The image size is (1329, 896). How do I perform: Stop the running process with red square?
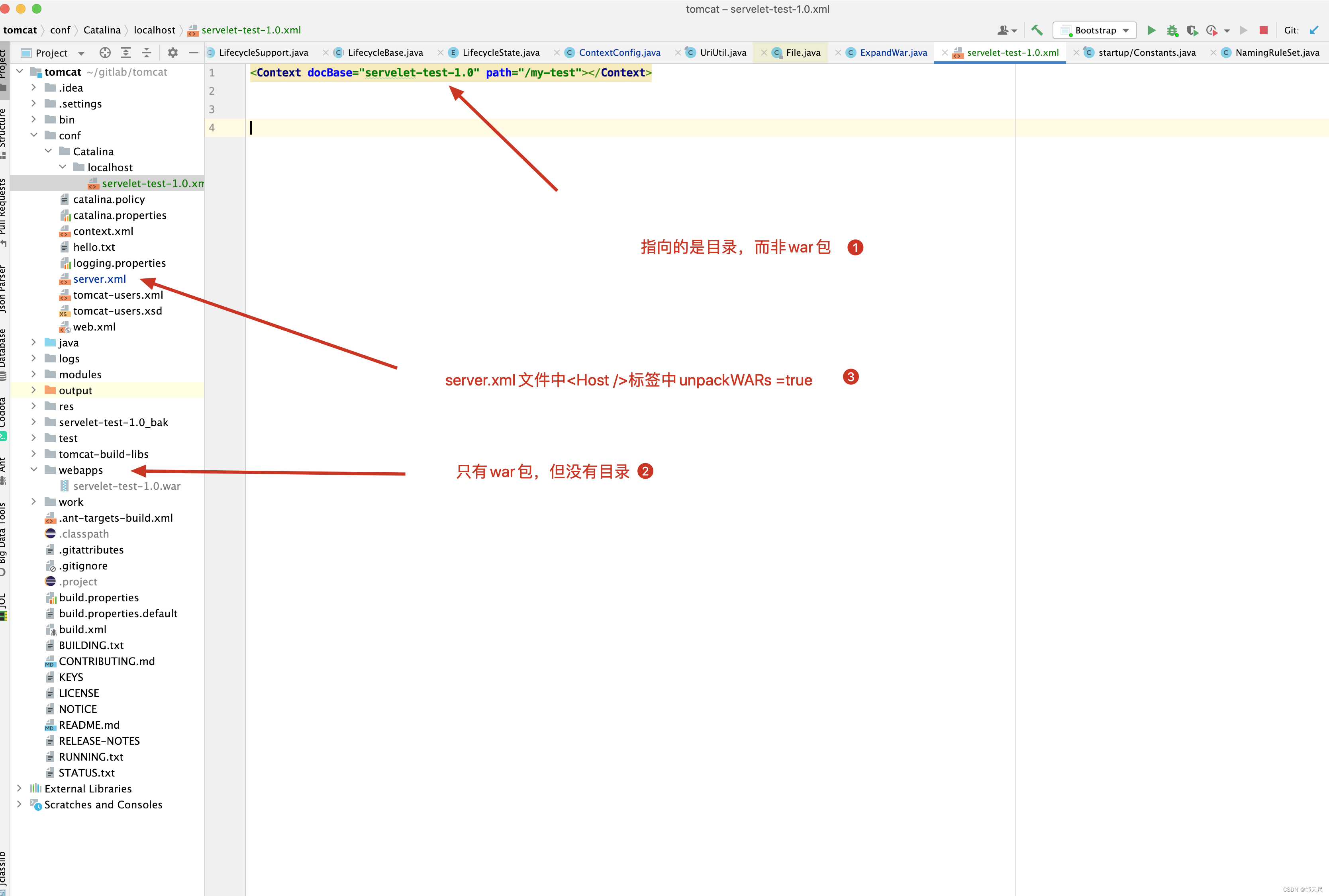1263,30
